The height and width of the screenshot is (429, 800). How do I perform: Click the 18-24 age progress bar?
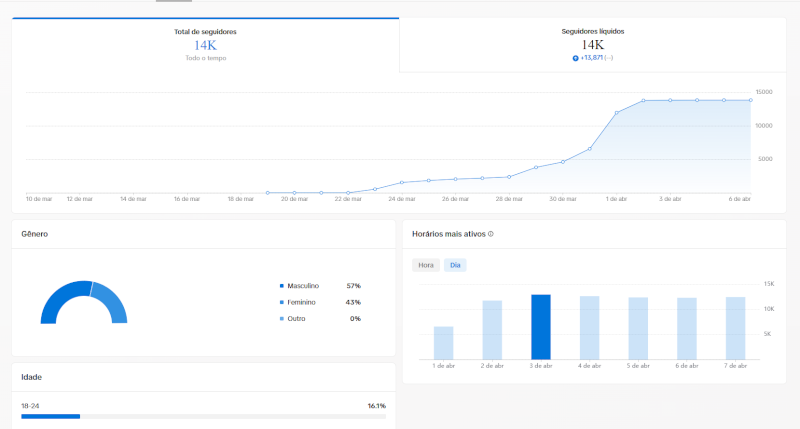click(203, 415)
